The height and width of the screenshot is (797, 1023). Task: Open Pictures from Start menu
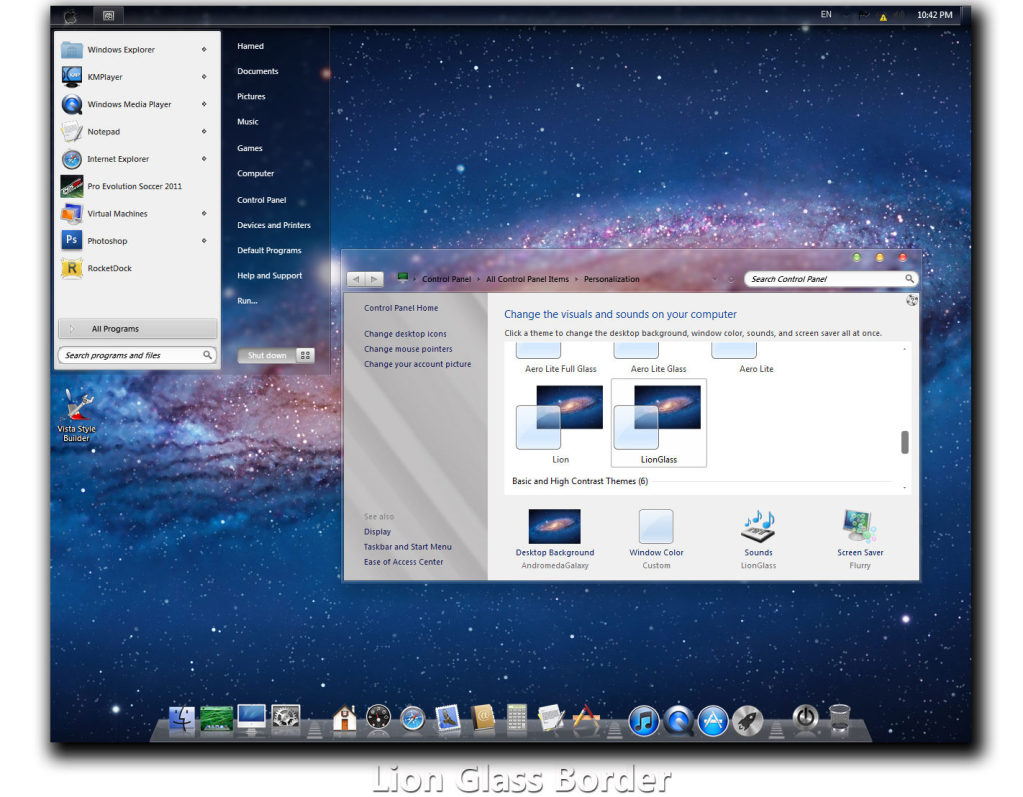click(x=251, y=96)
